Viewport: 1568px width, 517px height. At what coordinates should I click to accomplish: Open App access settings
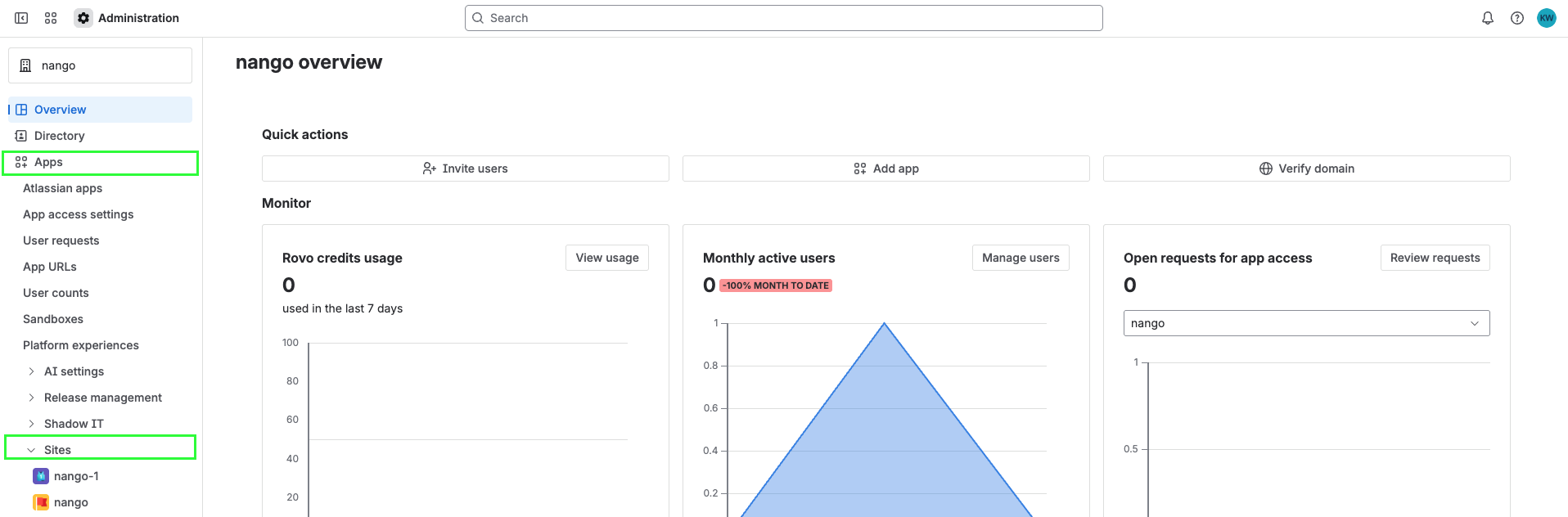[79, 214]
